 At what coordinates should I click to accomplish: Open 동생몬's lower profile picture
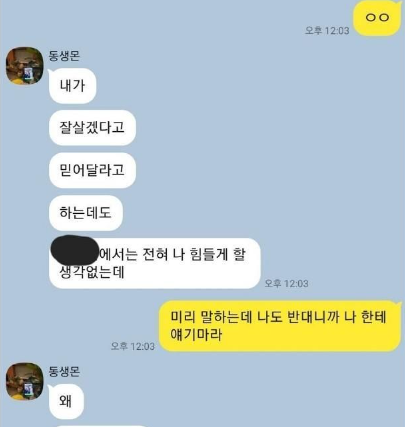[x=25, y=381]
